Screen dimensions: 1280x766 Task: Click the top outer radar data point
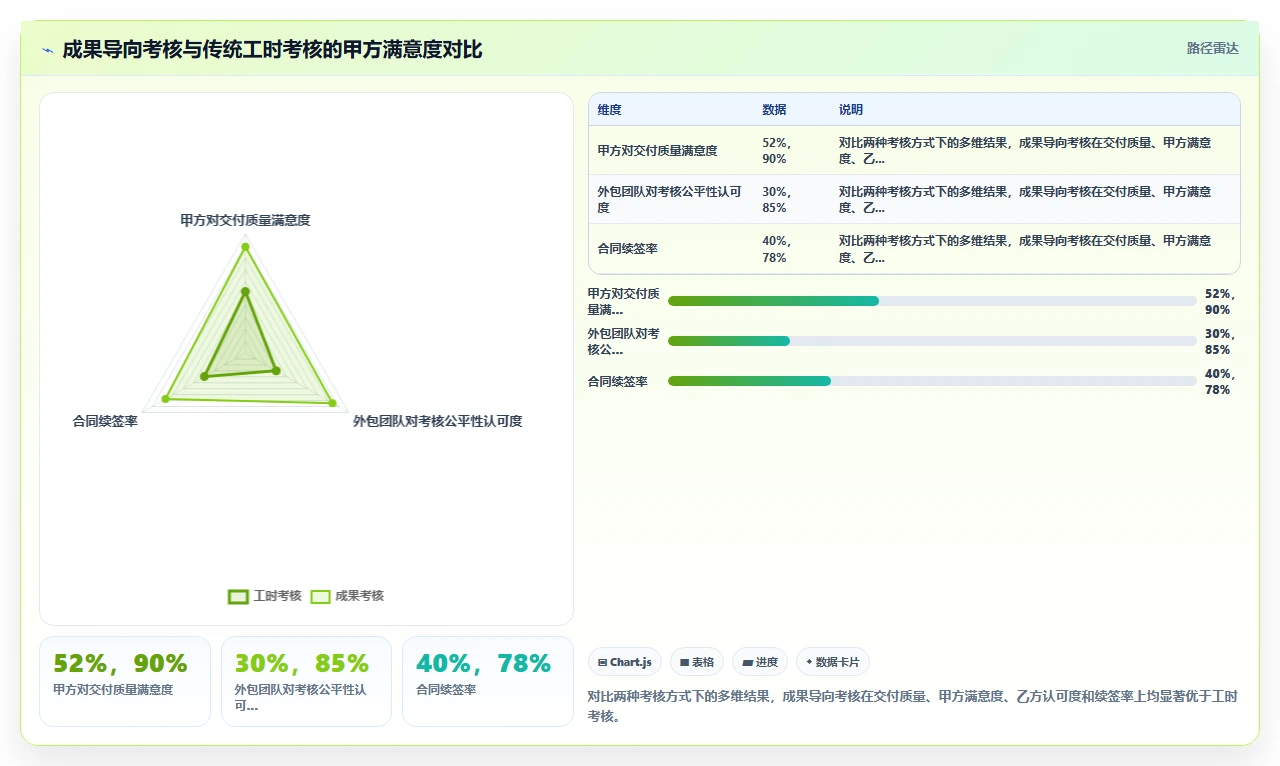pyautogui.click(x=245, y=247)
